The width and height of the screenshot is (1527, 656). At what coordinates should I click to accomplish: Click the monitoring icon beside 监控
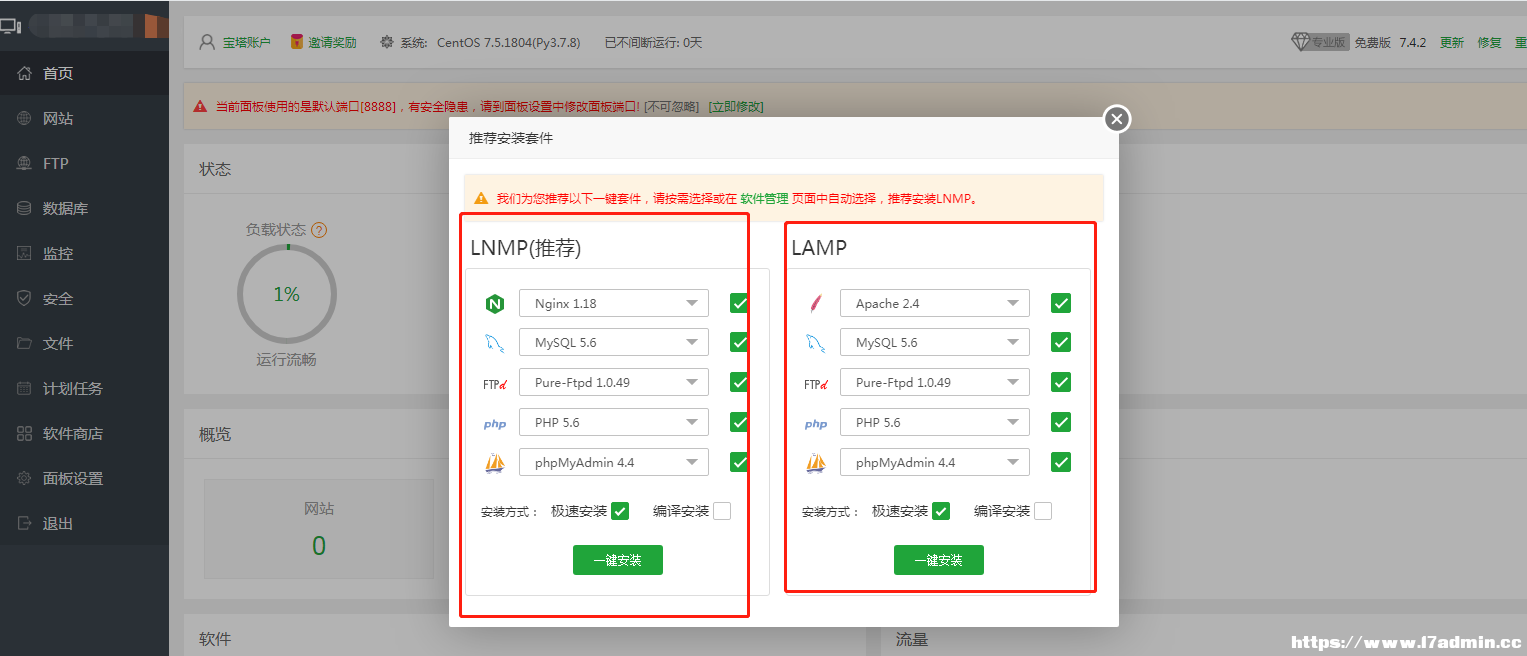coord(25,253)
